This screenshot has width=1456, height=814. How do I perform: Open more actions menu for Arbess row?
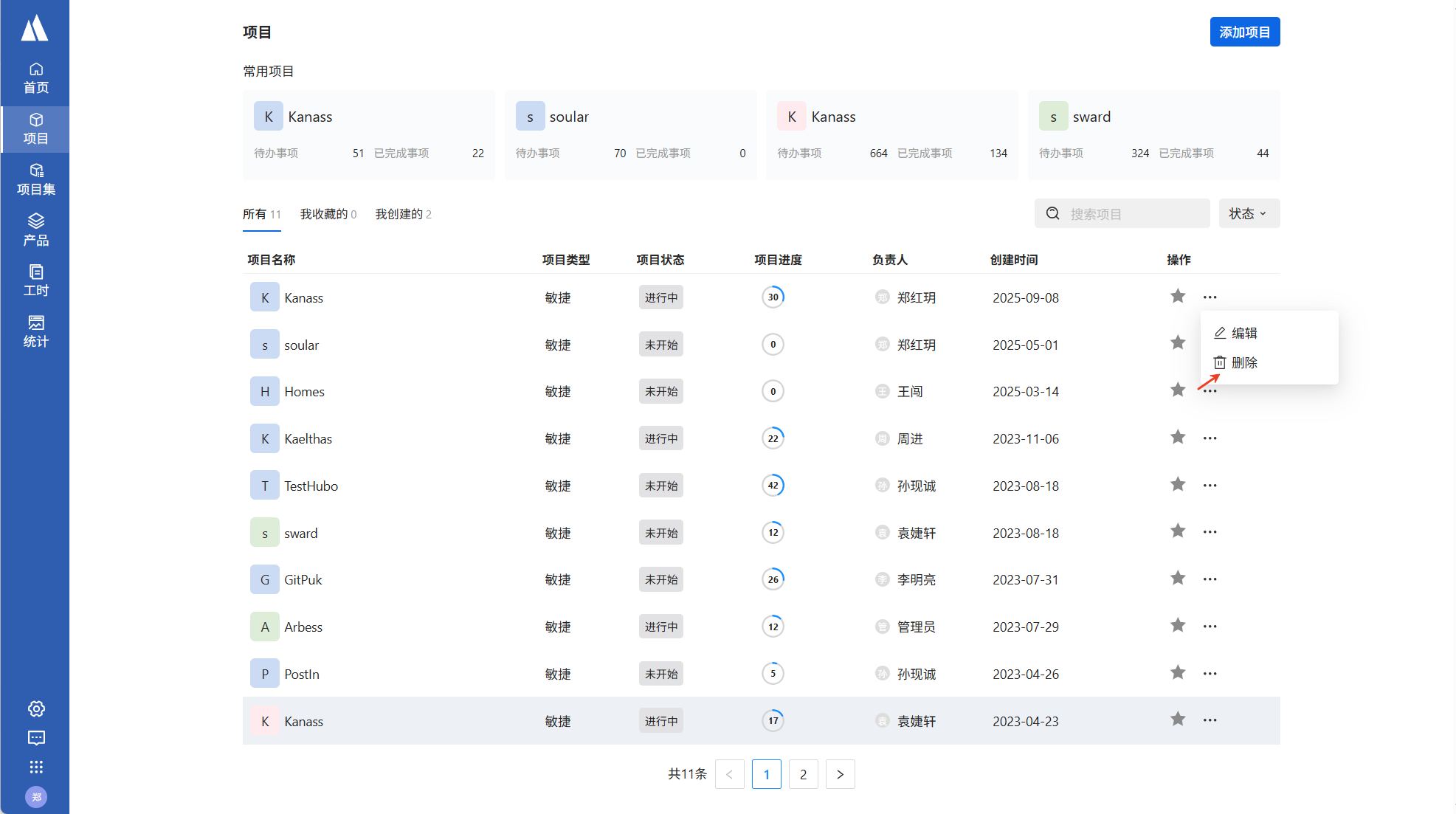[x=1210, y=627]
